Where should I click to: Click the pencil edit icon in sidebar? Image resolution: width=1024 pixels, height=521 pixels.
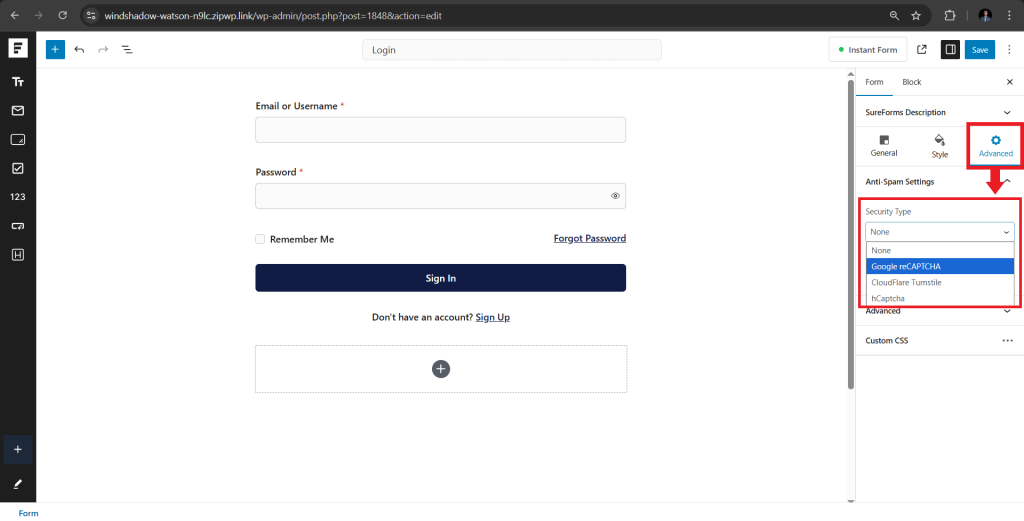click(18, 484)
